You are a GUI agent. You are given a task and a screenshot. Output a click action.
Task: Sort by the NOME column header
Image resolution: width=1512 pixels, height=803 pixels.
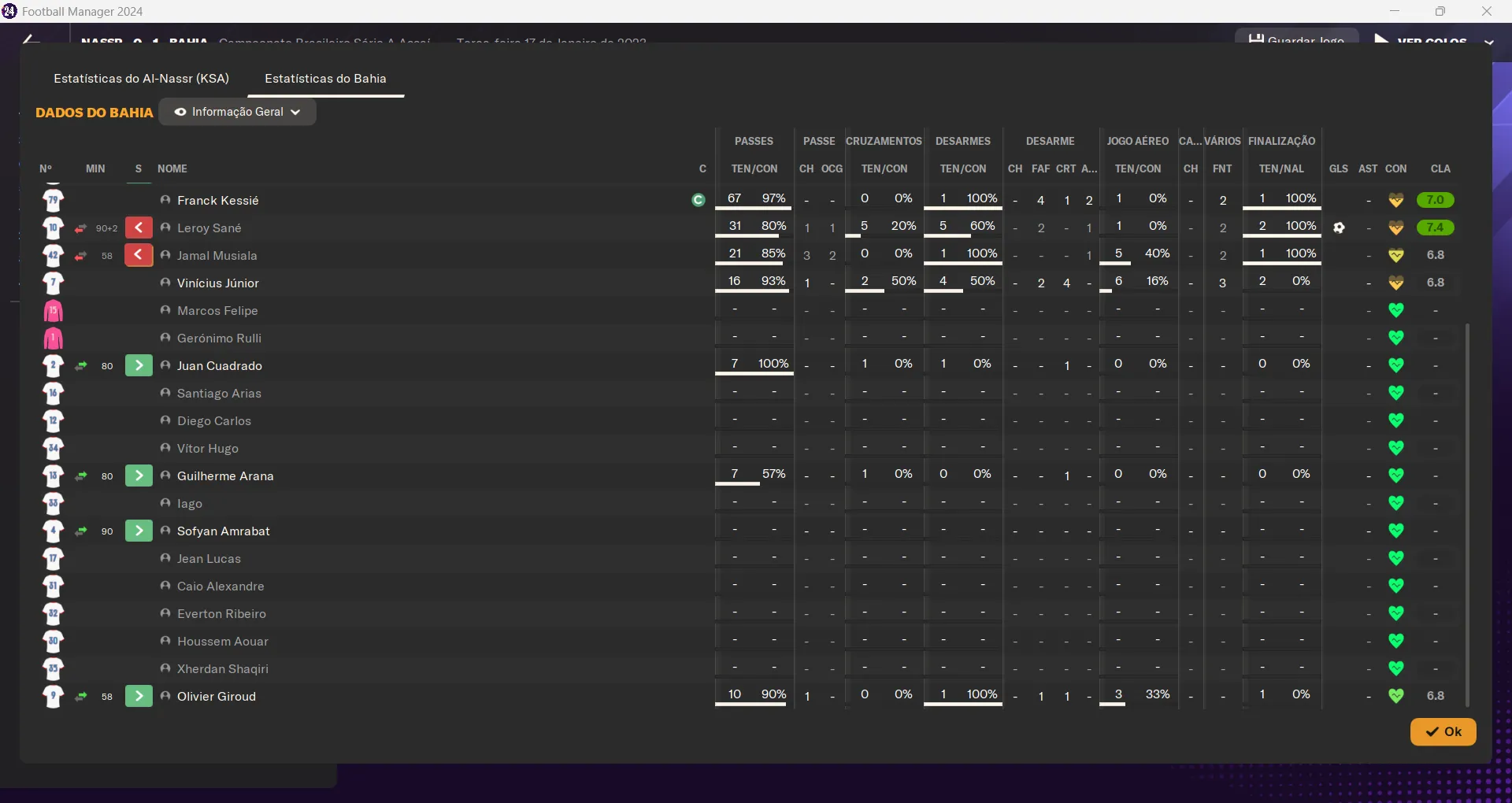(x=172, y=168)
